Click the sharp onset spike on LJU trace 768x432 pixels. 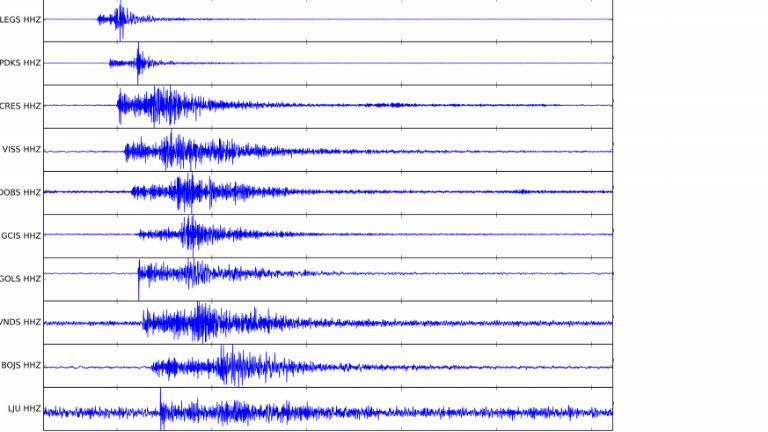[161, 410]
